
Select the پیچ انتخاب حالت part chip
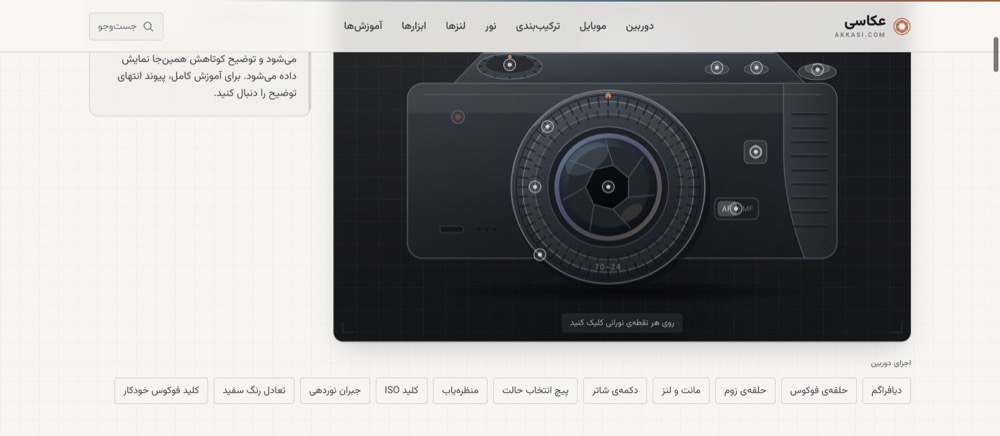pos(535,391)
